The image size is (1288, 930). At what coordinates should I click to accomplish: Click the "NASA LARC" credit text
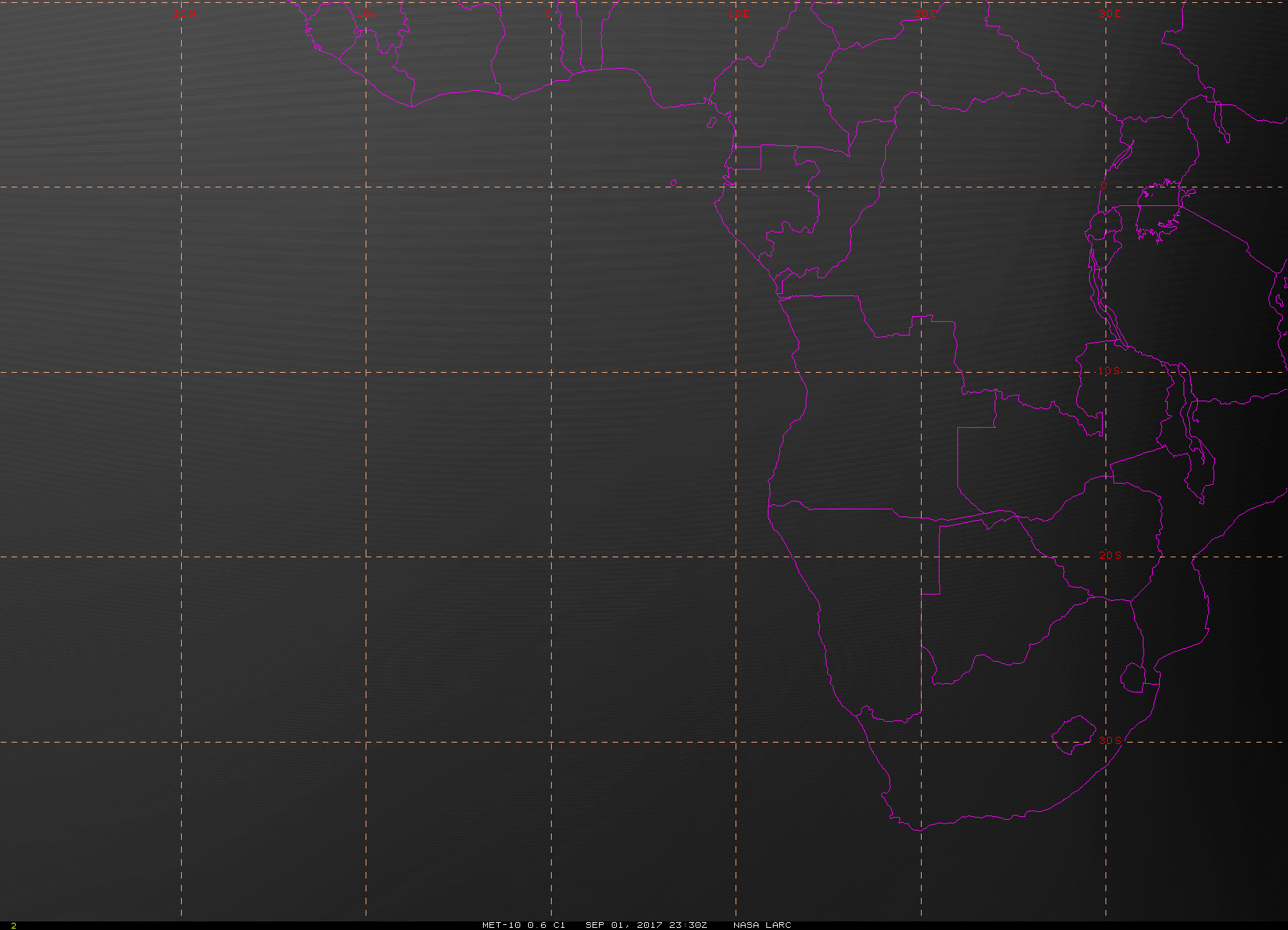[762, 925]
